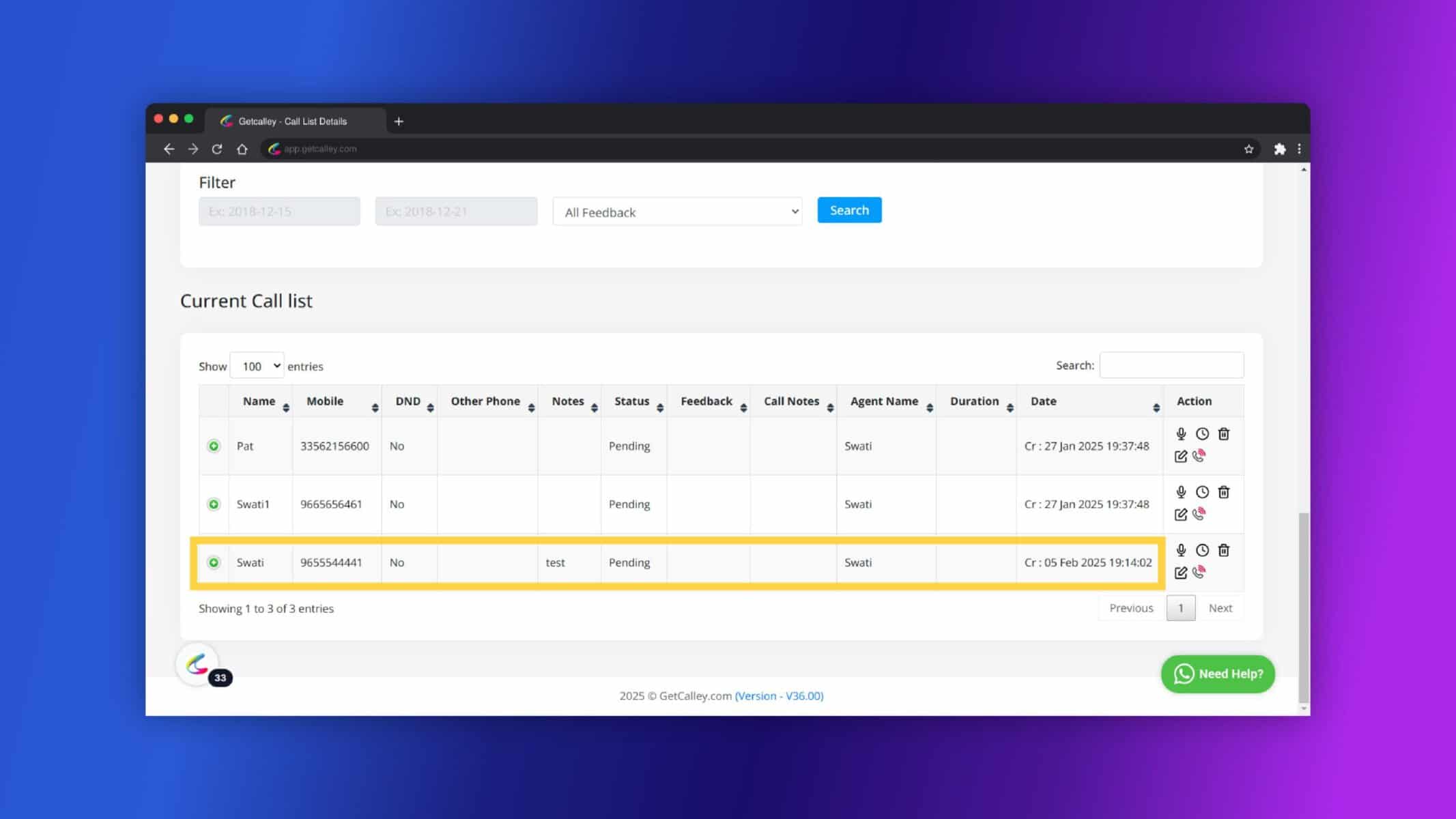Click the red call cancel icon for Pat
1456x819 pixels.
tap(1200, 455)
